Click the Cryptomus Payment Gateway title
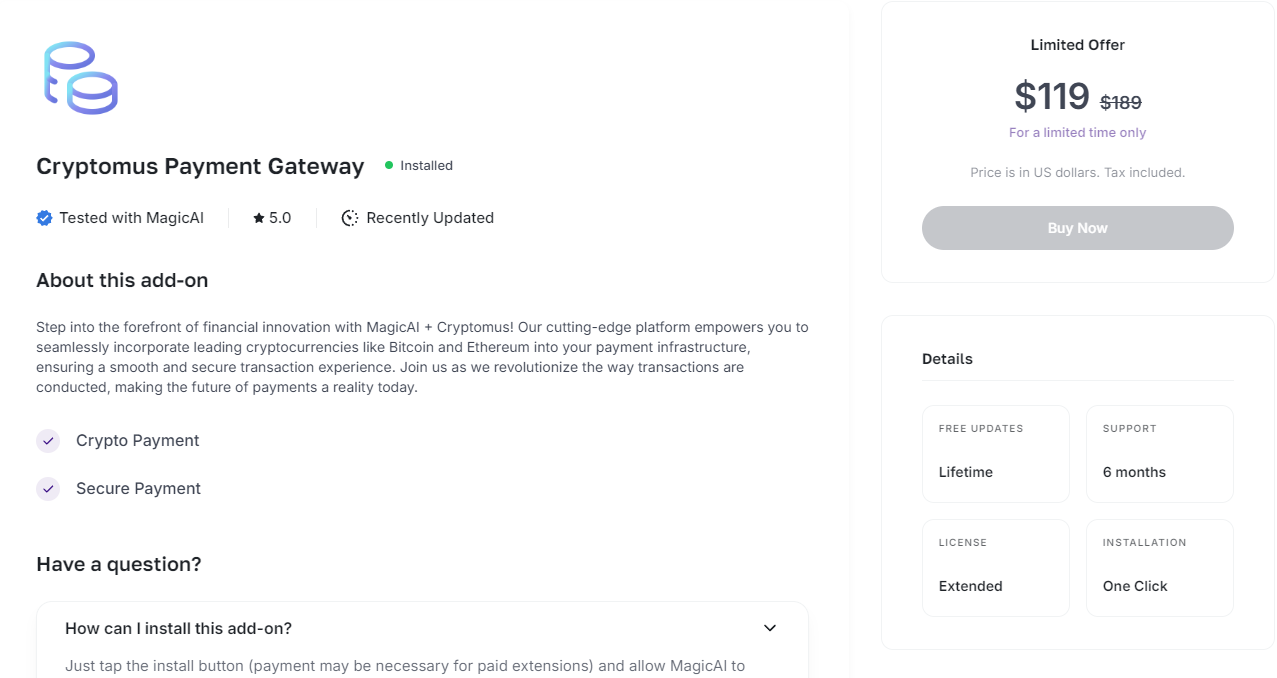Screen dimensions: 1277x678 point(200,166)
